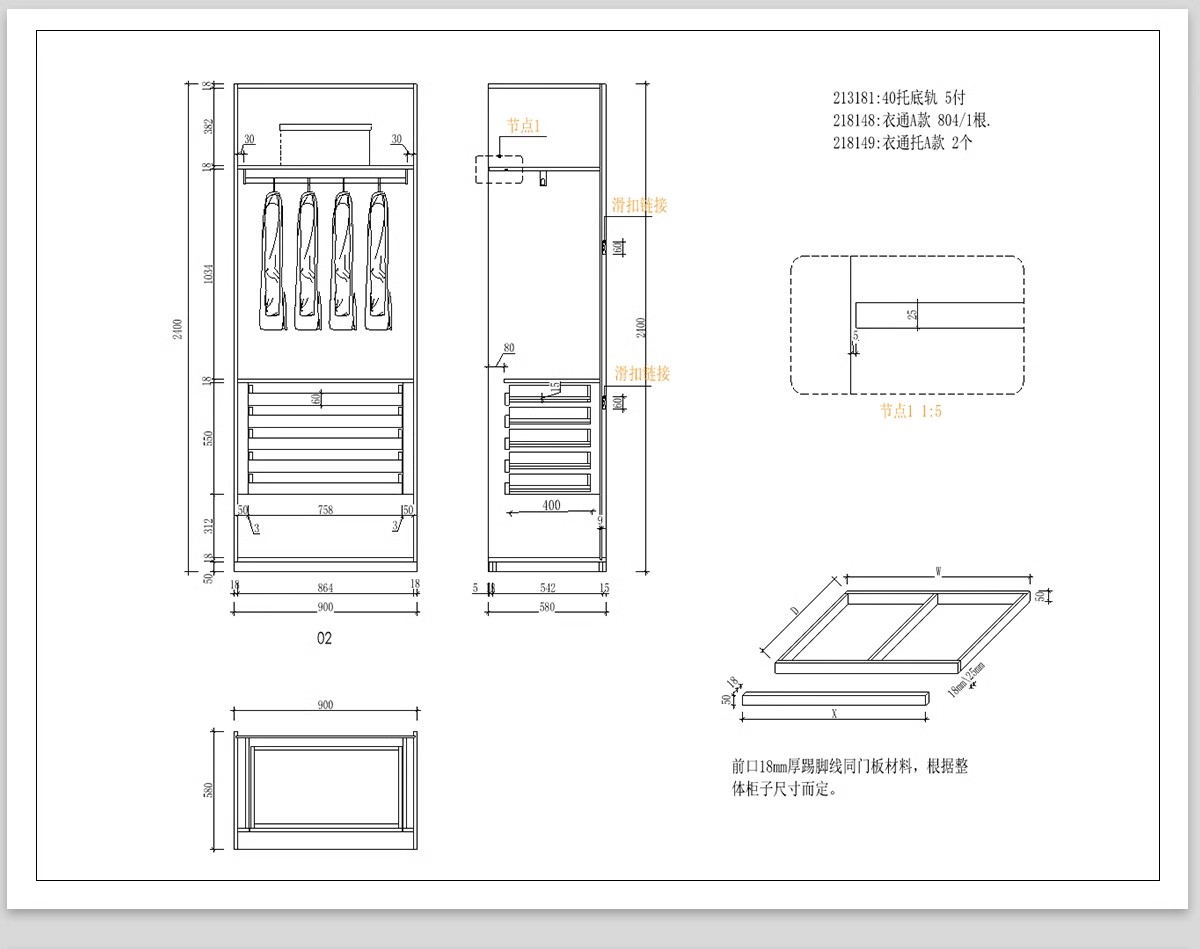
Task: Select the W label on isometric frame
Action: click(x=938, y=572)
